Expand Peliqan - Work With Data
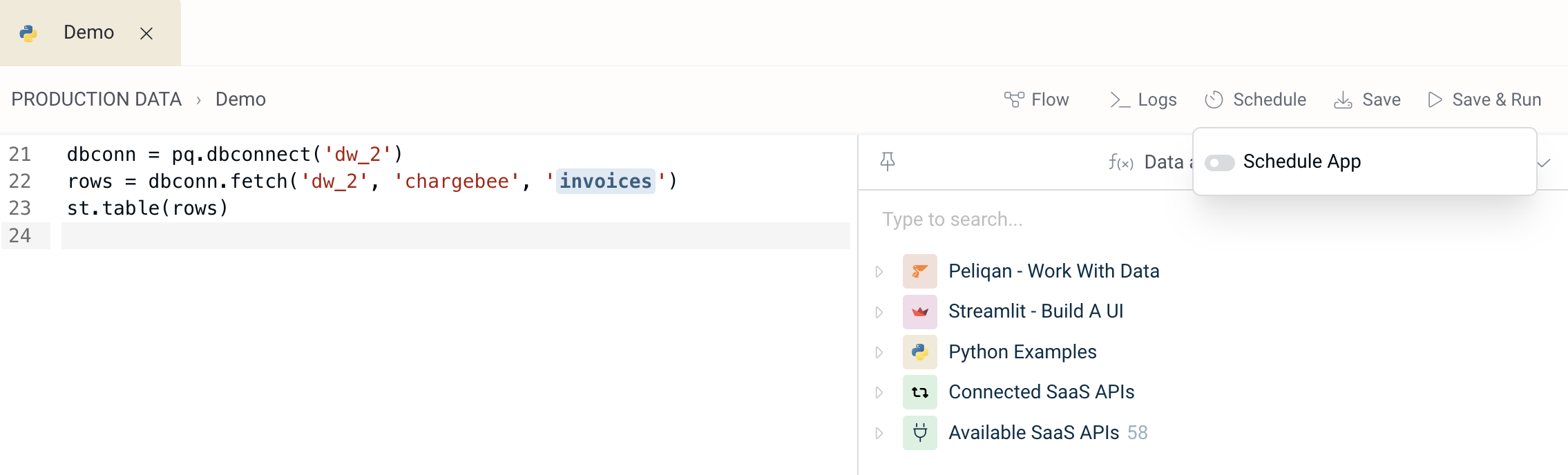The height and width of the screenshot is (475, 1568). click(x=879, y=271)
